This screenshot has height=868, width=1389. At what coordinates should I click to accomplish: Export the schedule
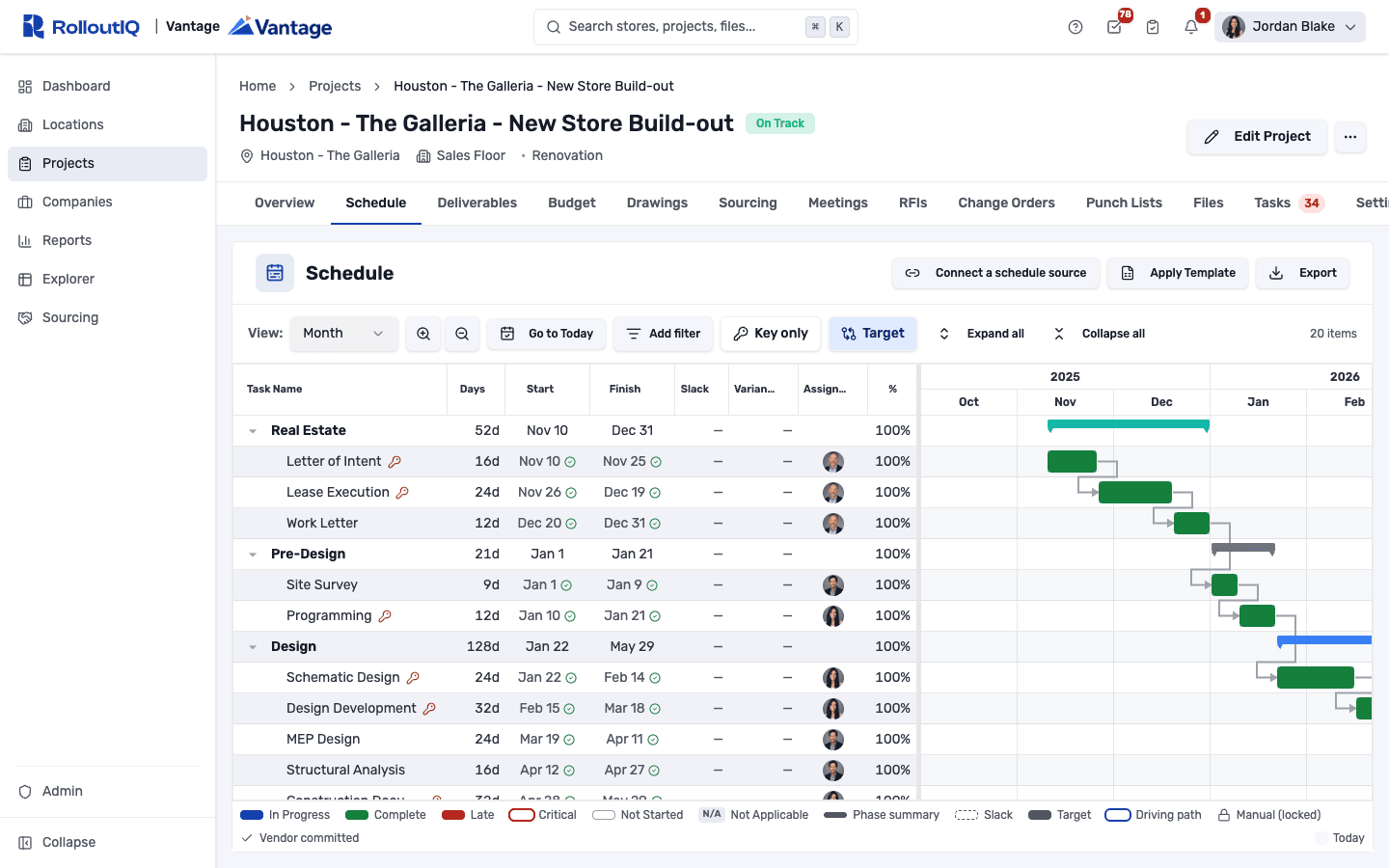pyautogui.click(x=1303, y=273)
